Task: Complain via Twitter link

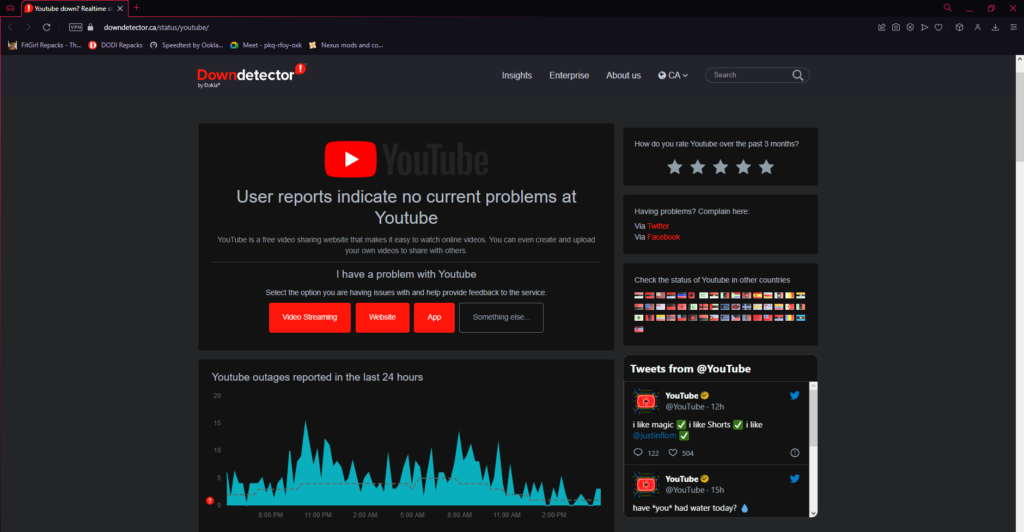Action: point(658,226)
